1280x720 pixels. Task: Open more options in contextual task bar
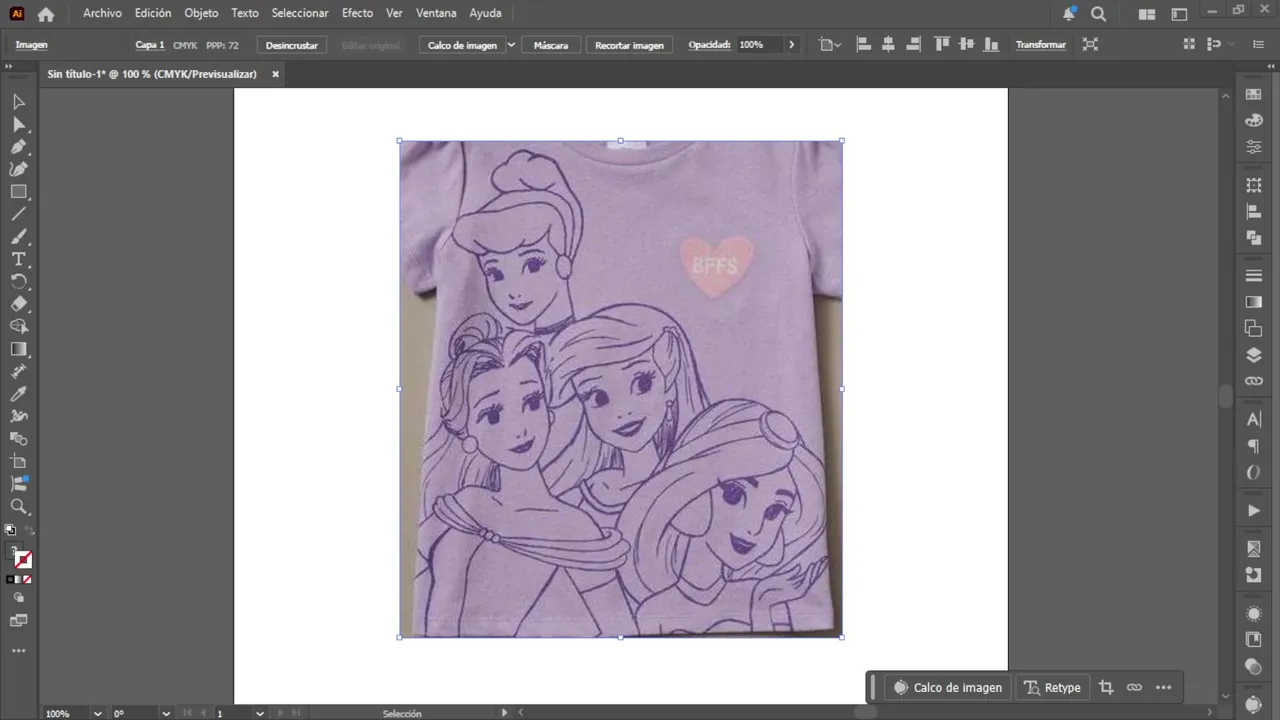(x=1163, y=687)
